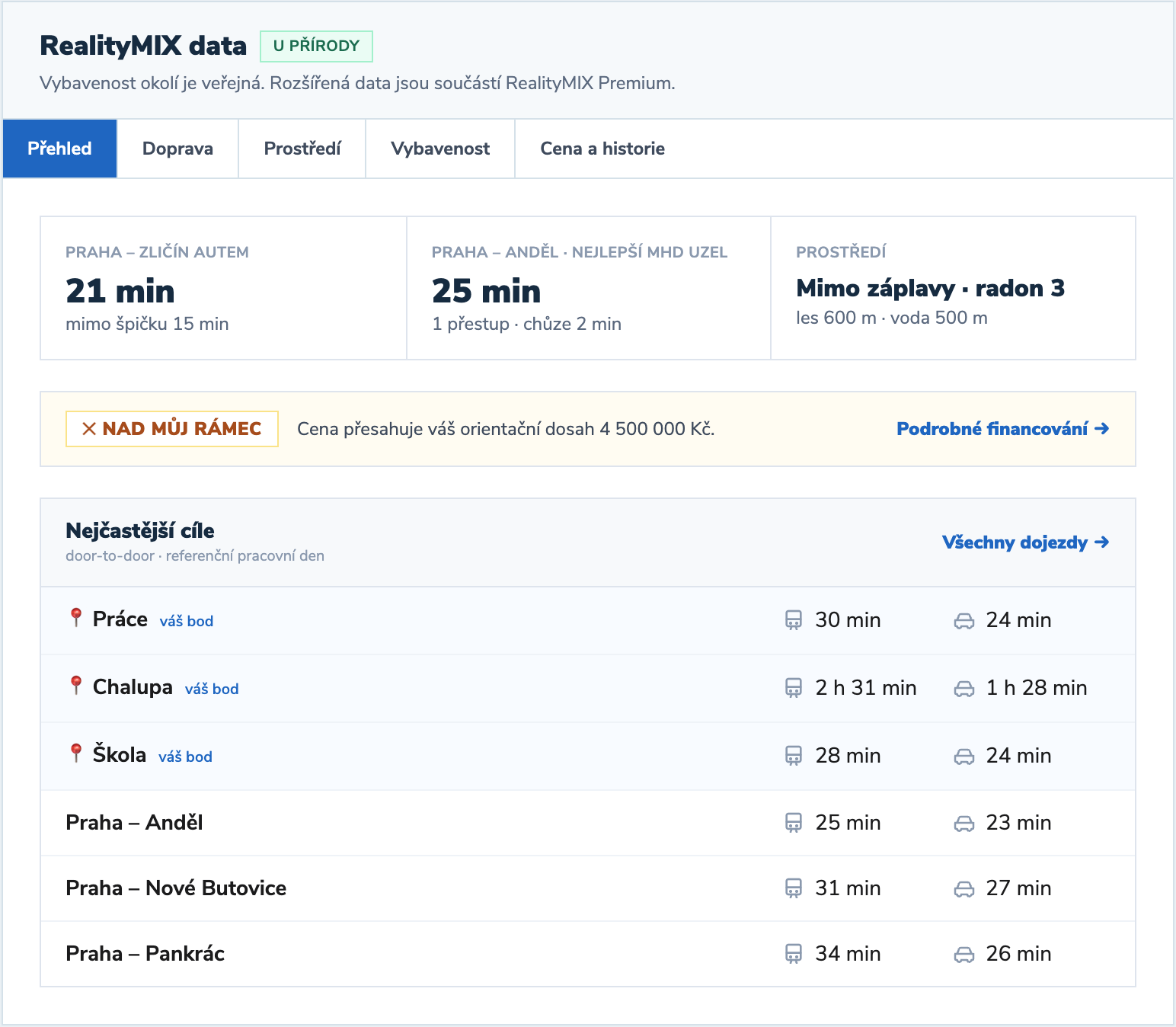This screenshot has height=1027, width=1176.
Task: Select the Praha – Zličín autem card
Action: tap(223, 288)
